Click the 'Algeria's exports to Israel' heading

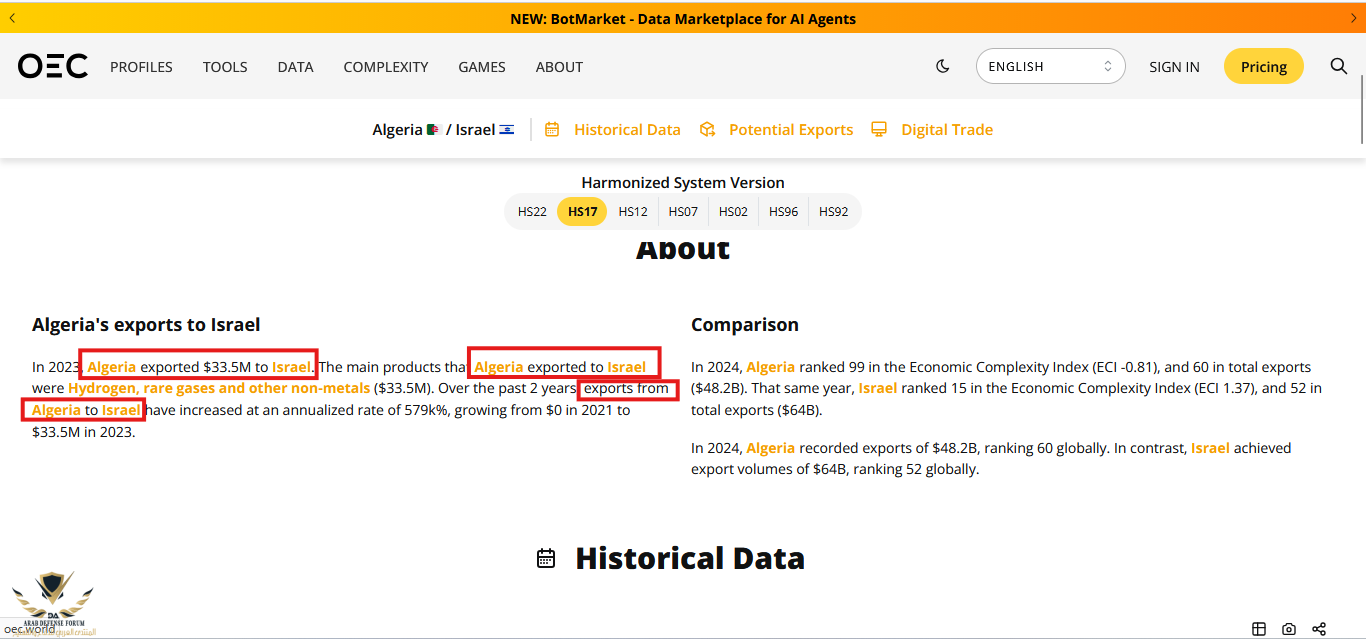(146, 325)
